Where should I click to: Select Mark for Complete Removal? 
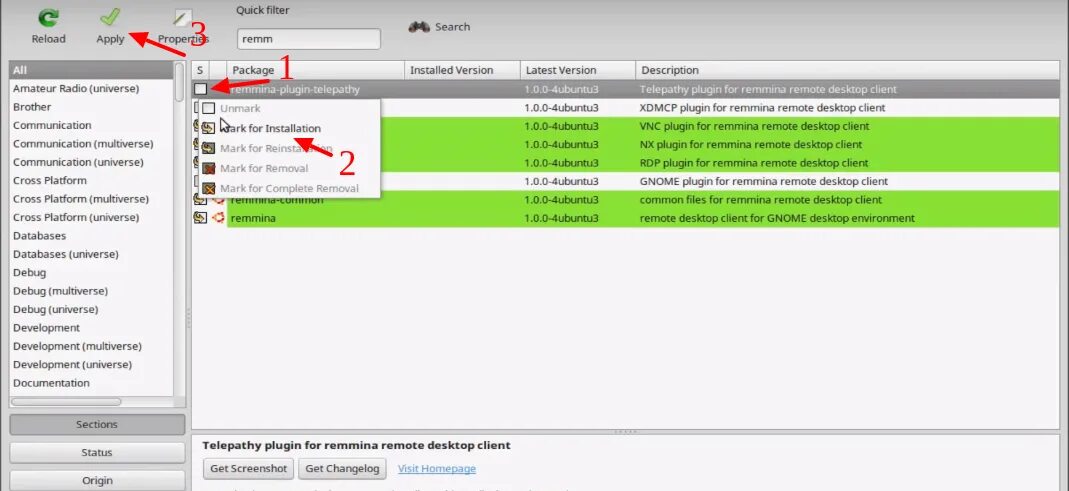coord(288,188)
